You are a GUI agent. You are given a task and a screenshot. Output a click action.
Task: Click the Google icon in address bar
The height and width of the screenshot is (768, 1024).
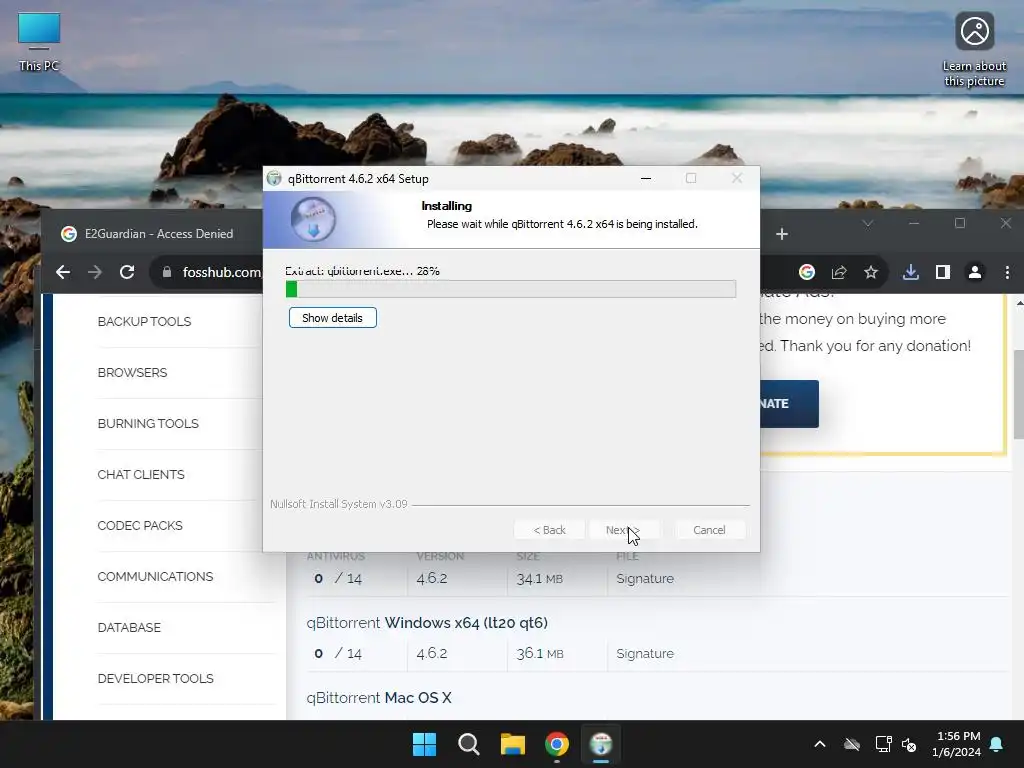click(x=807, y=272)
